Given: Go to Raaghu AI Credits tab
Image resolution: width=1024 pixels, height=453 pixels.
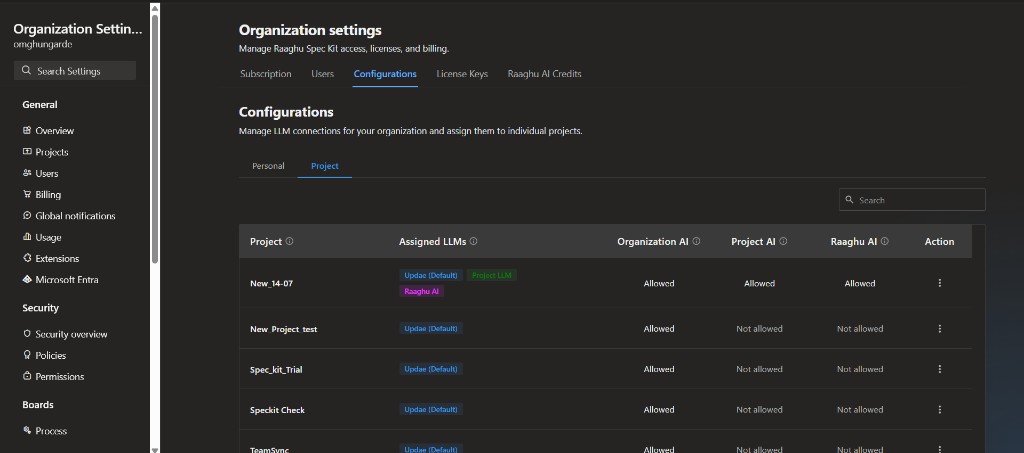Looking at the screenshot, I should click(545, 74).
